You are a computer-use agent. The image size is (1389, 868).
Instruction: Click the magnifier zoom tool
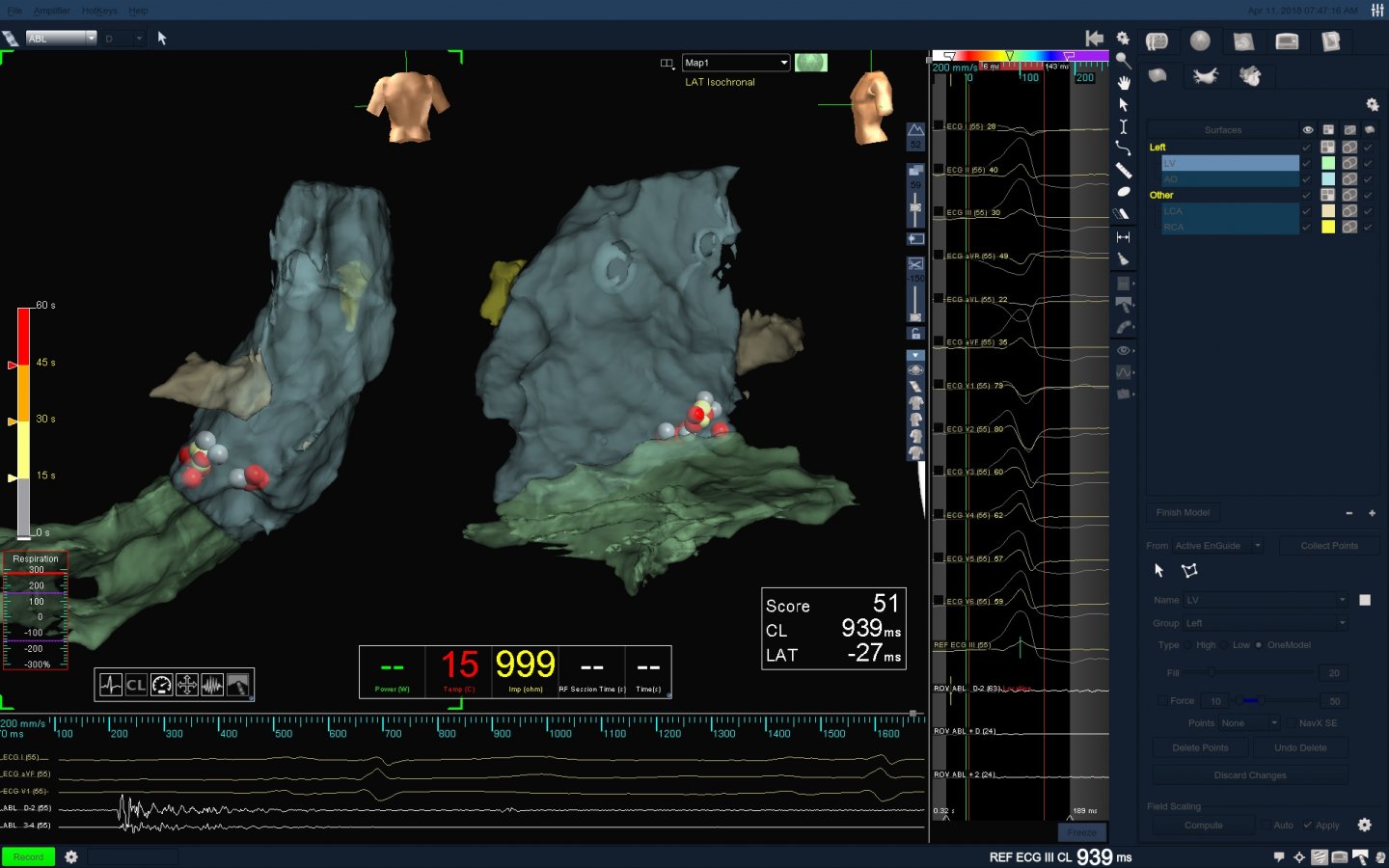coord(1124,60)
